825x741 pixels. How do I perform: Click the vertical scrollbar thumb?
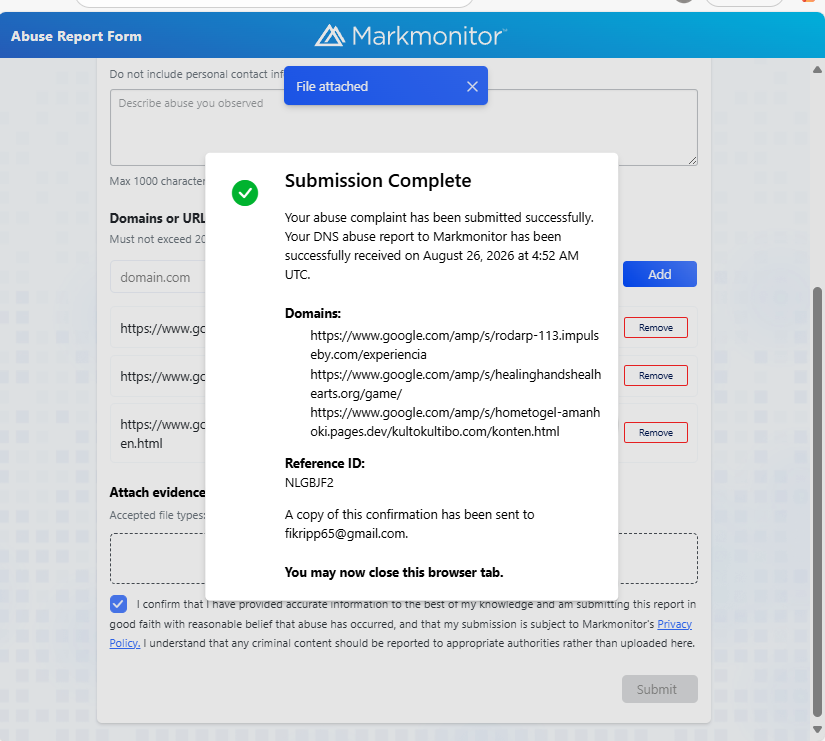tap(817, 502)
